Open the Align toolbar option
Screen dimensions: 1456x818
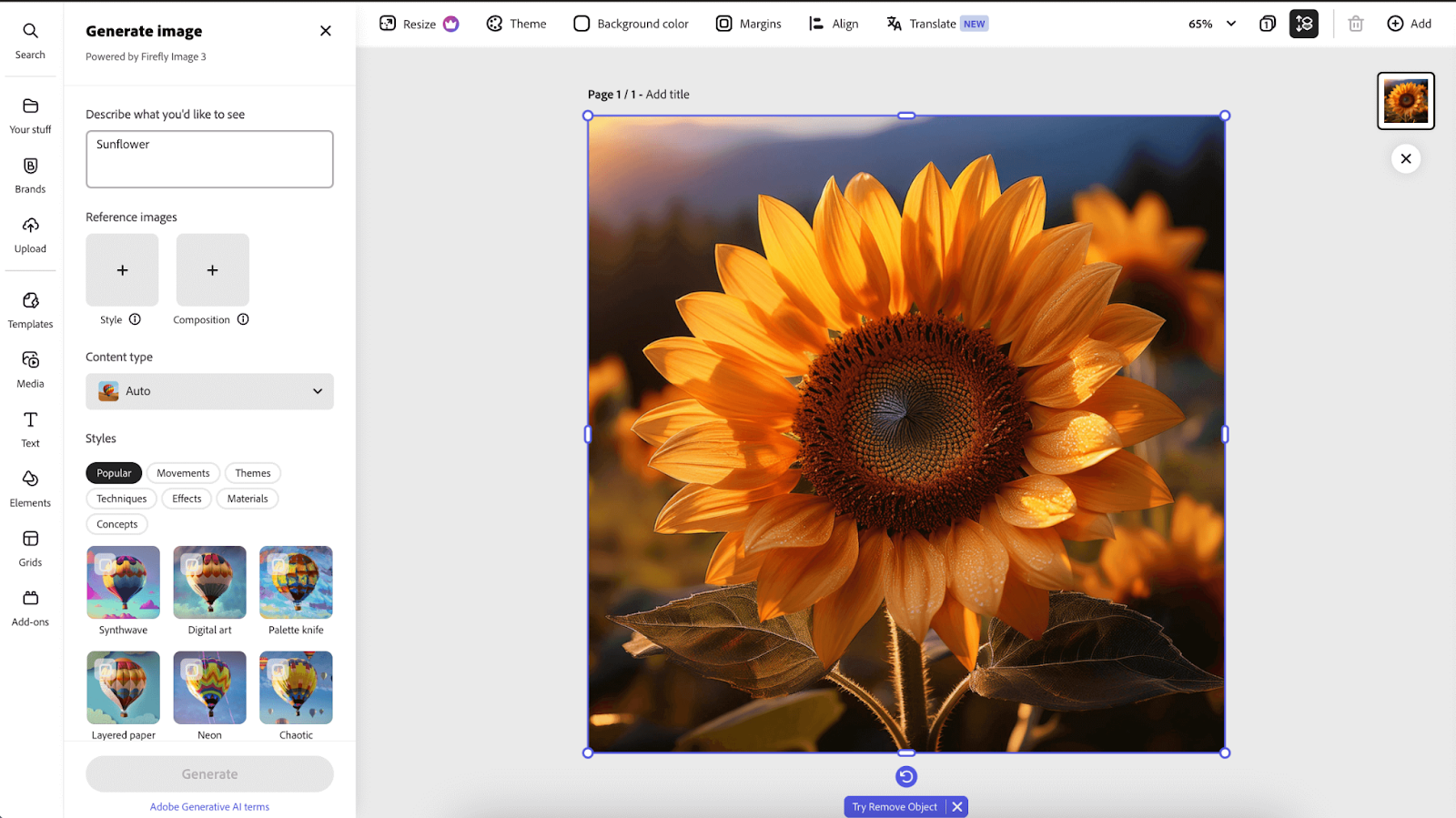834,24
